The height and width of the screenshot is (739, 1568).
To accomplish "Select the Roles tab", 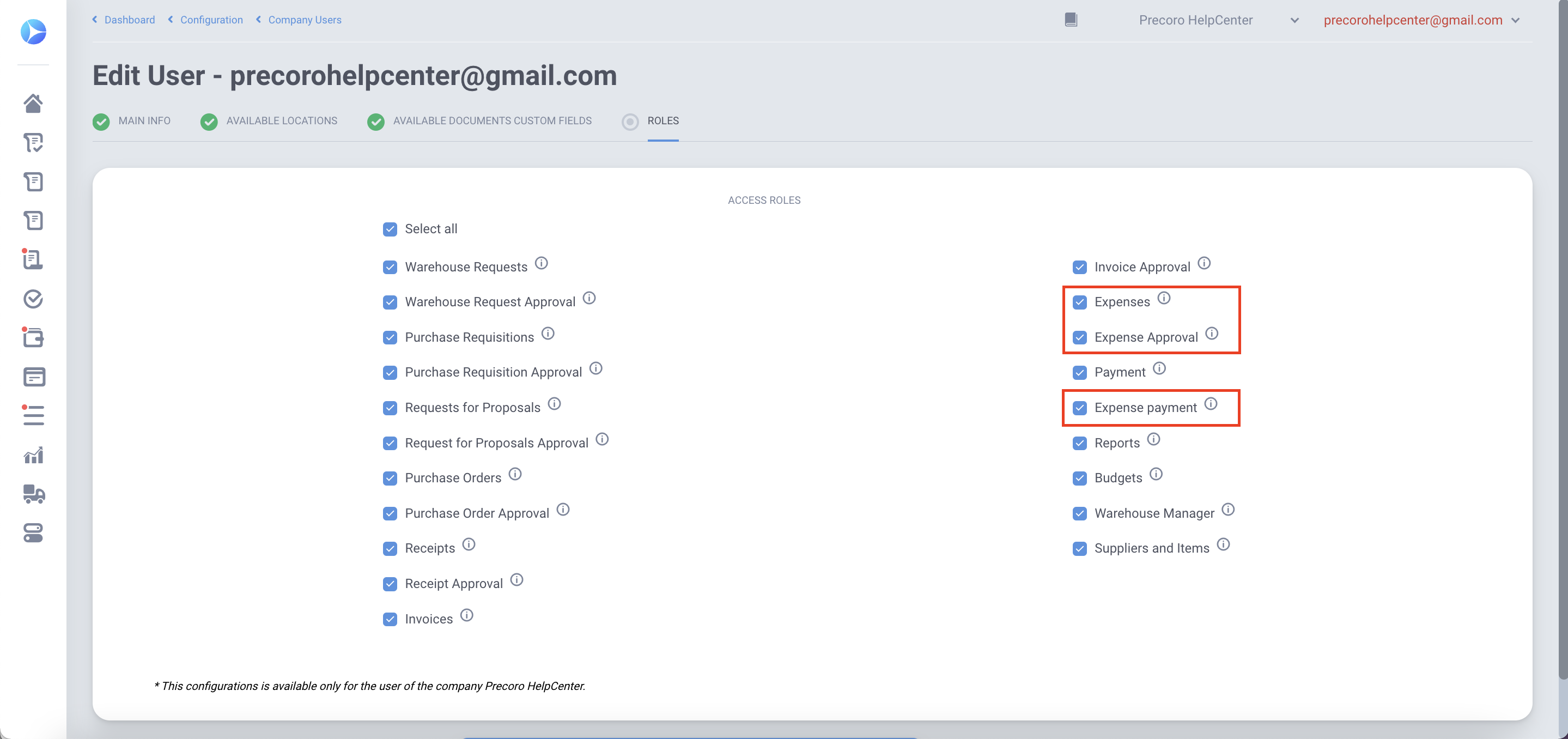I will [x=663, y=120].
